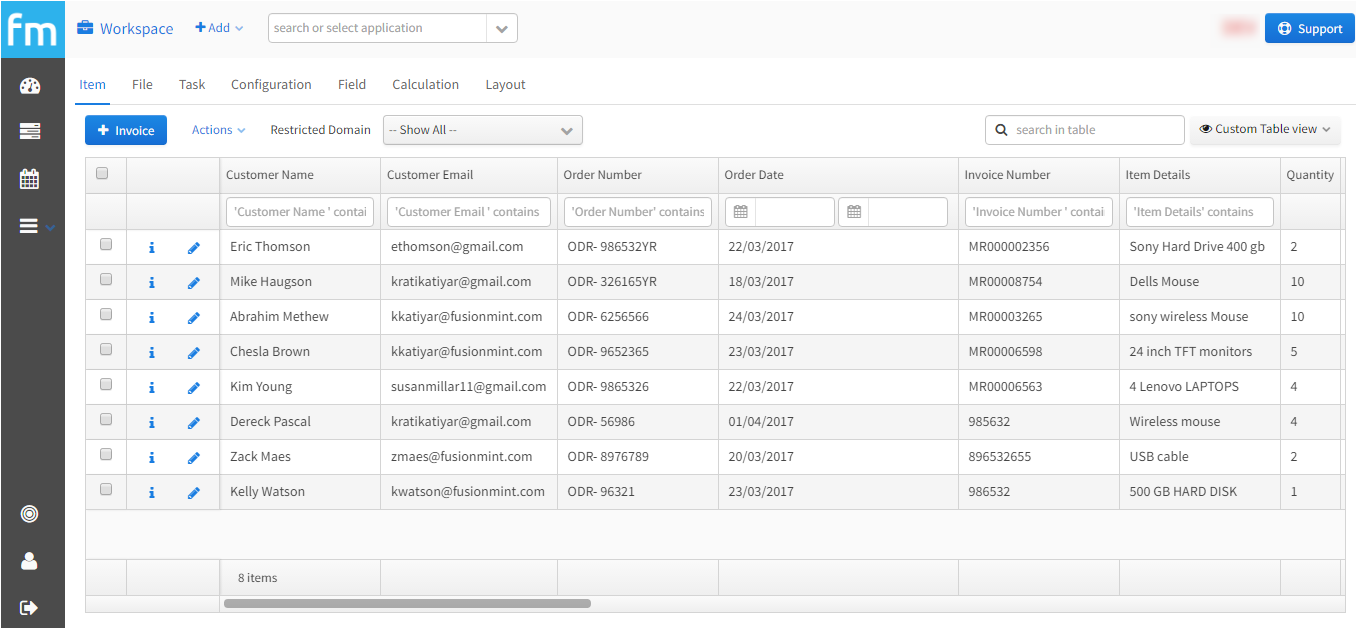This screenshot has height=629, width=1357.
Task: View info for Mike Haugson row
Action: pyautogui.click(x=152, y=283)
